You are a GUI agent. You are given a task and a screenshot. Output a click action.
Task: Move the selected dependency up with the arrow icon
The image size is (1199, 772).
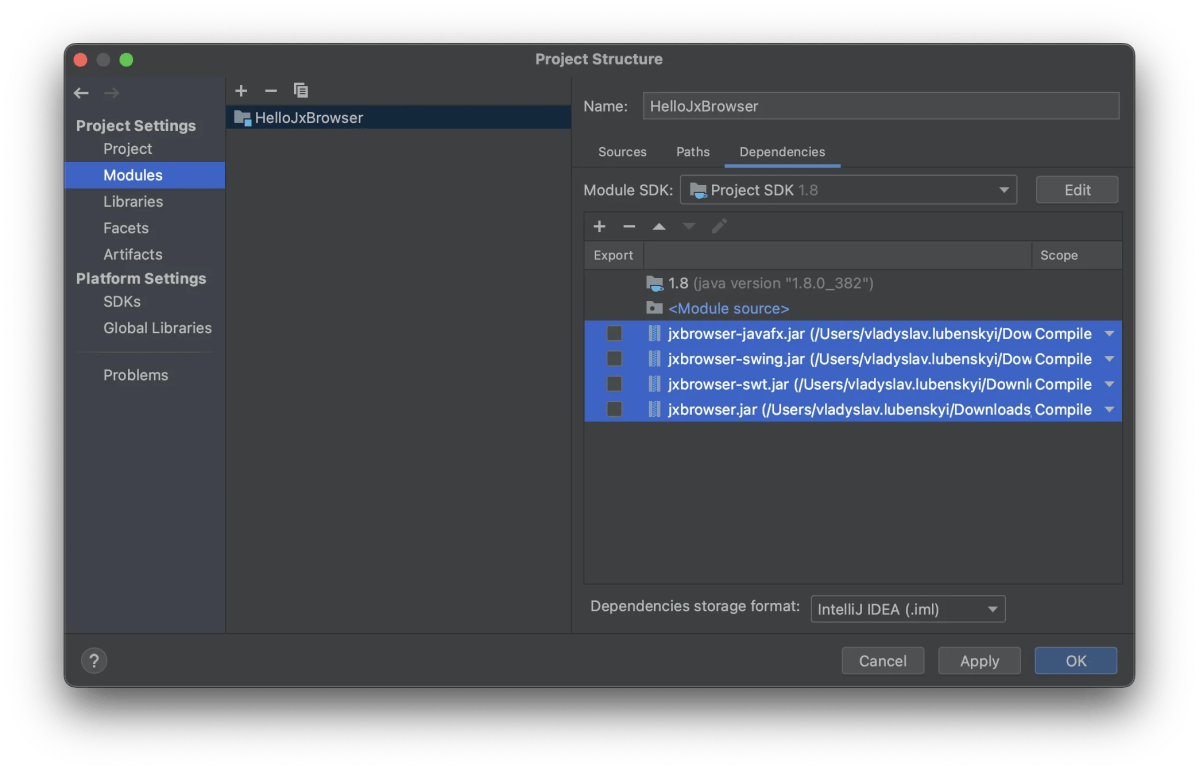pos(659,226)
